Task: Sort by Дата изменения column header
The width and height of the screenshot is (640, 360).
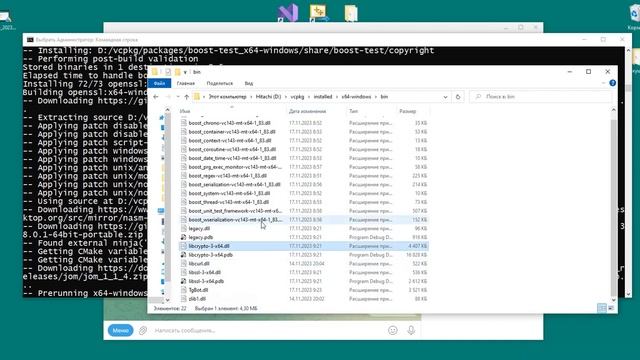Action: click(307, 111)
